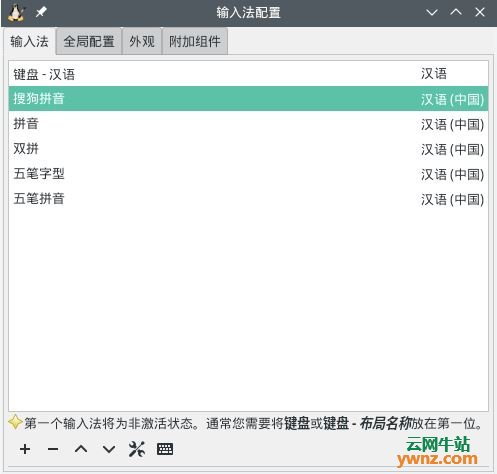Viewport: 497px width, 474px height.
Task: Maximize window with title bar up chevron
Action: tap(456, 13)
